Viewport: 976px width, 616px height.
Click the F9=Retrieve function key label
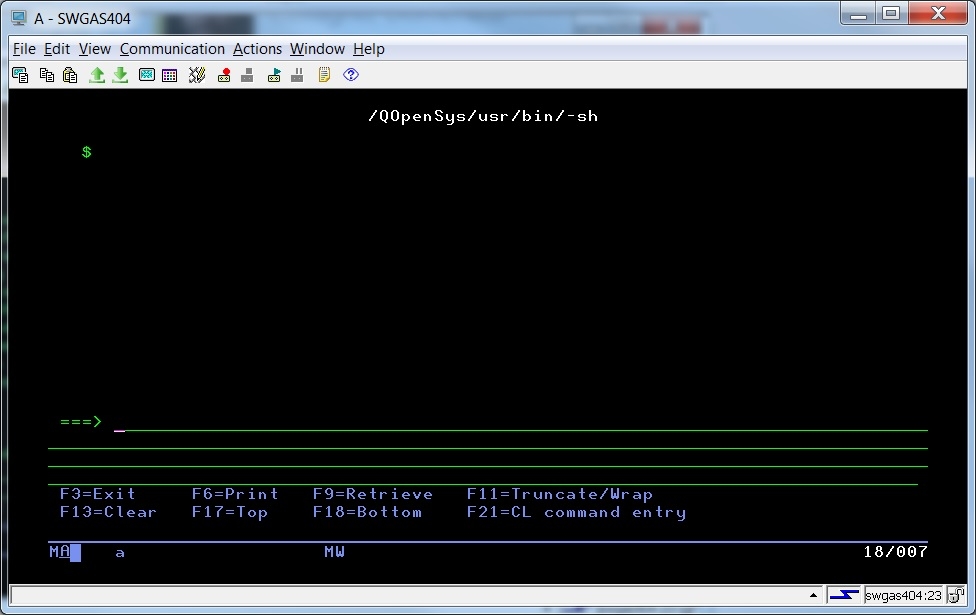pos(373,494)
